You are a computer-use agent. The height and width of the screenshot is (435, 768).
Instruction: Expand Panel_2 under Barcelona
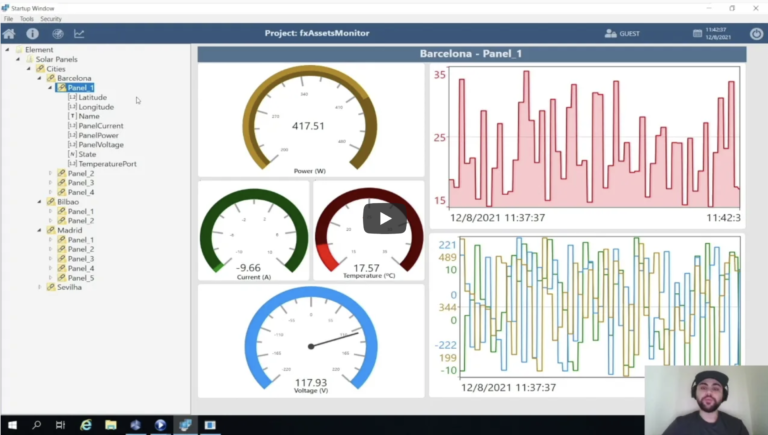click(x=51, y=173)
